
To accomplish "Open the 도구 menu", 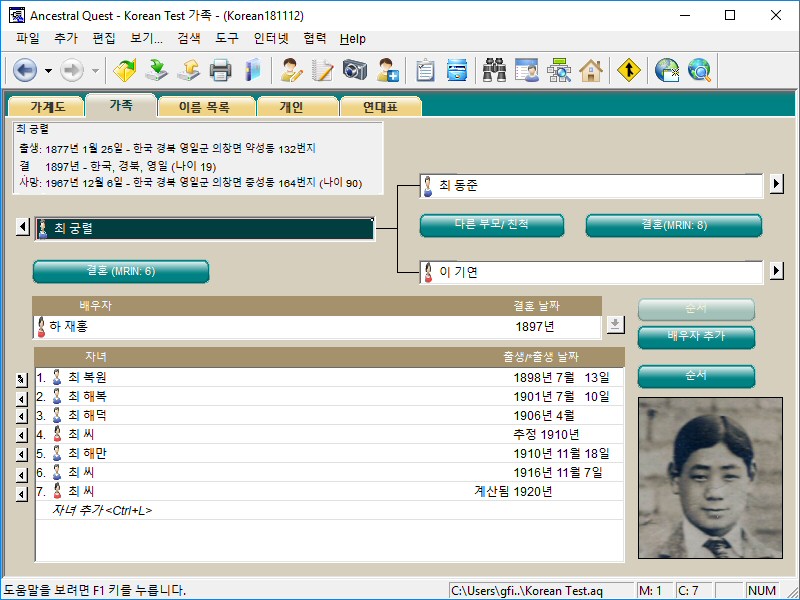I will click(x=227, y=39).
